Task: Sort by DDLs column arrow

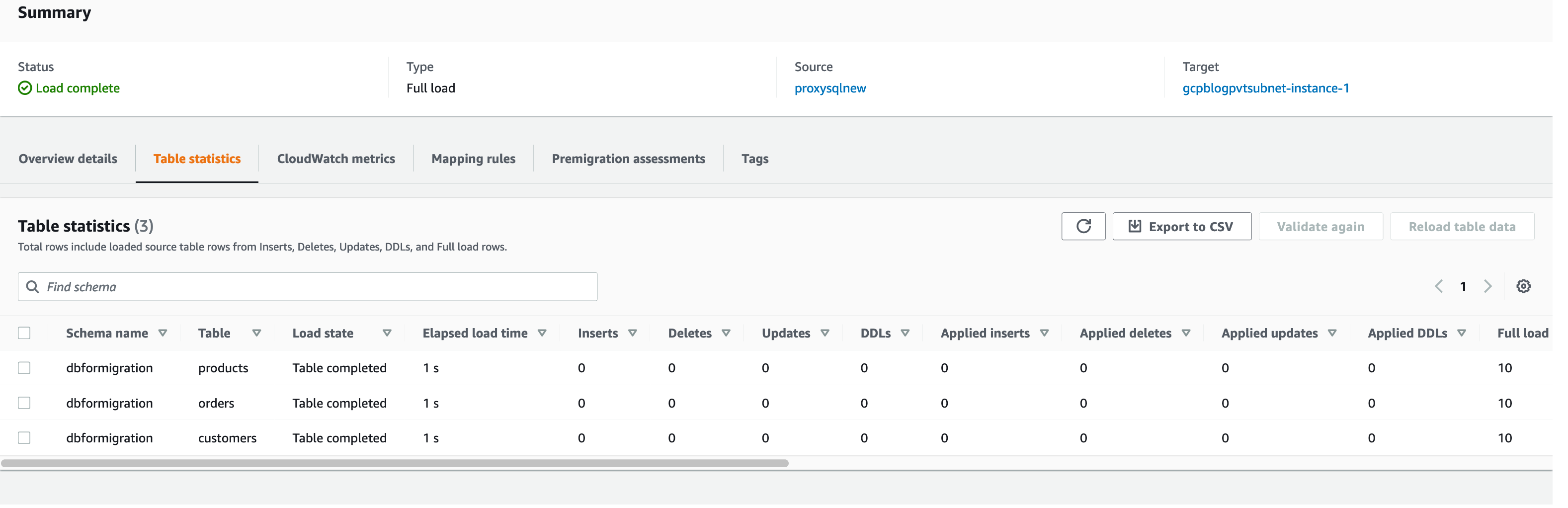Action: tap(913, 336)
